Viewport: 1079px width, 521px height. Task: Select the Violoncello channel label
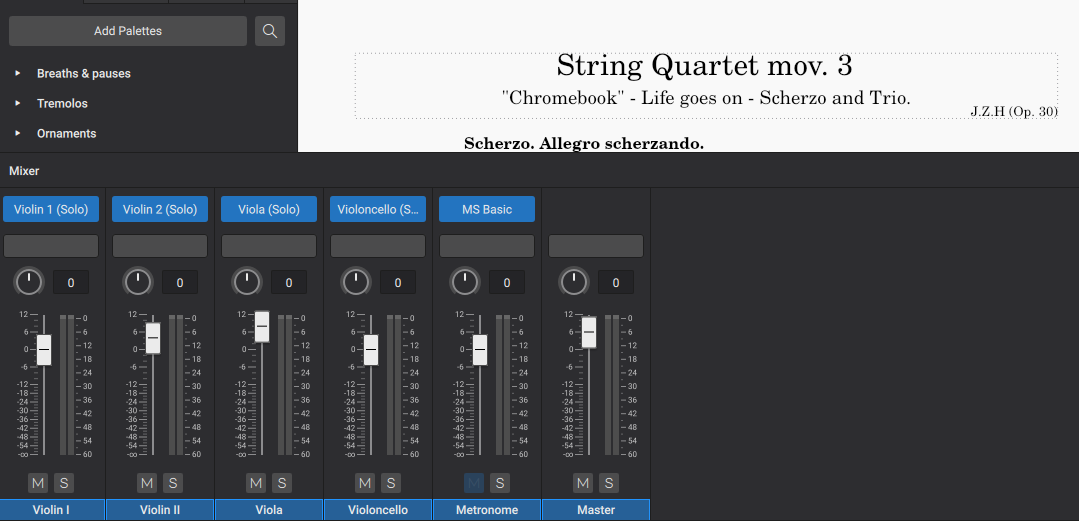click(378, 510)
